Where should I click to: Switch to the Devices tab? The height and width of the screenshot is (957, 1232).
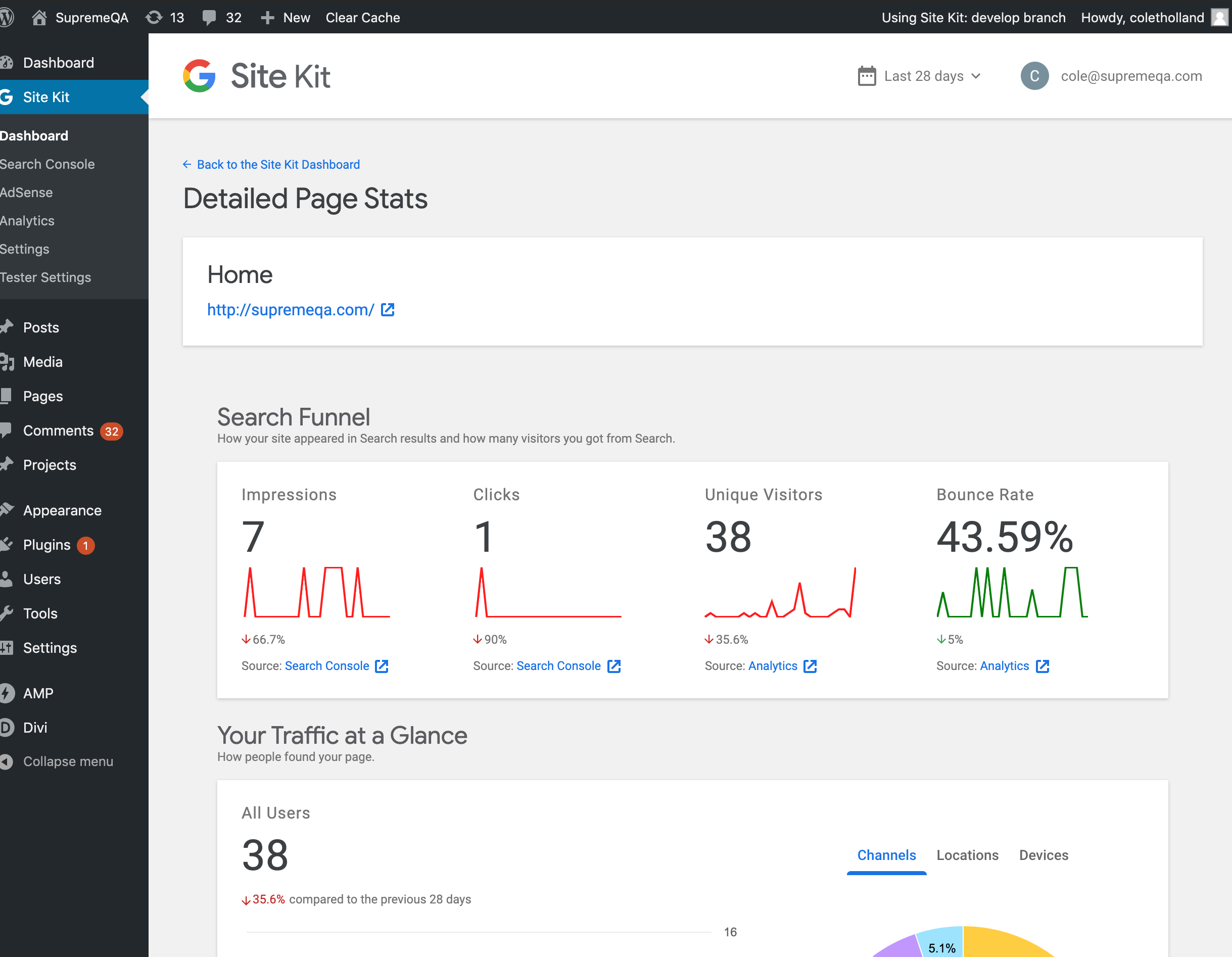1043,855
